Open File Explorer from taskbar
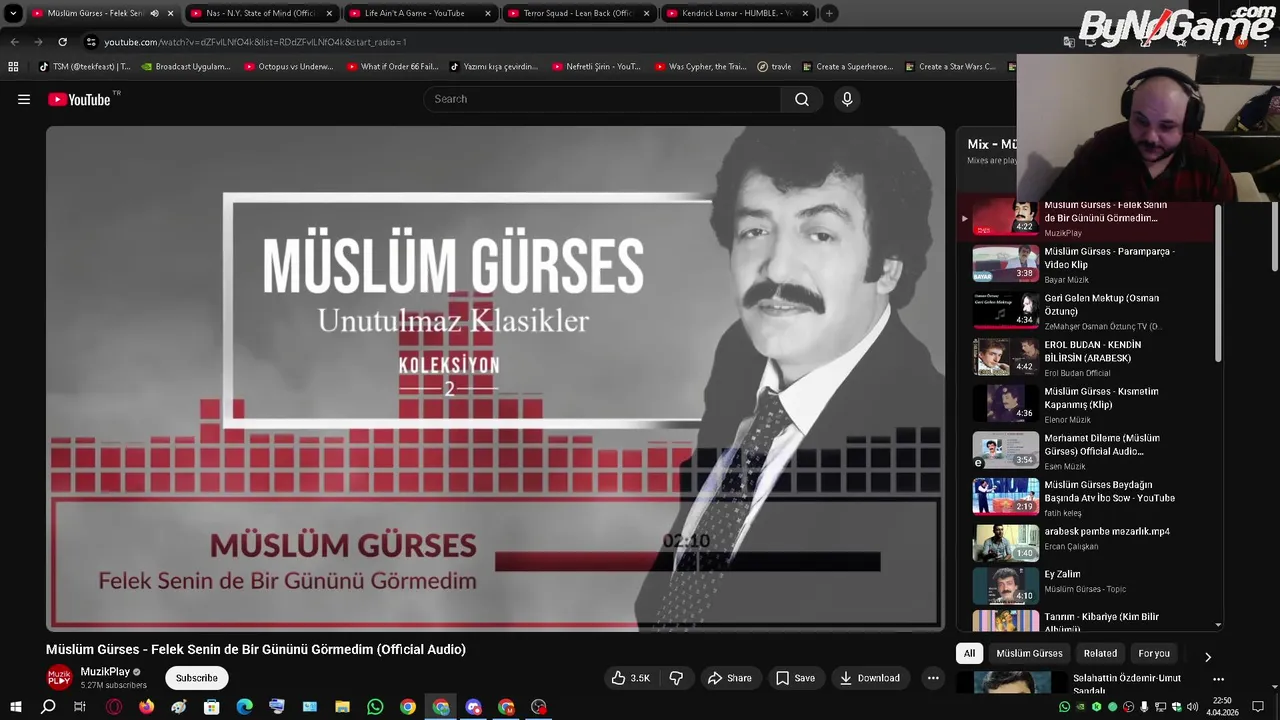 coord(342,707)
